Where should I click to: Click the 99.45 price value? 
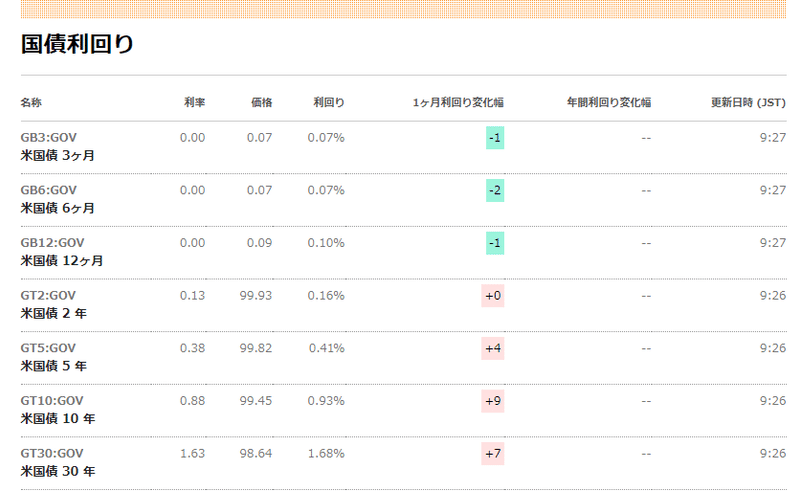256,400
